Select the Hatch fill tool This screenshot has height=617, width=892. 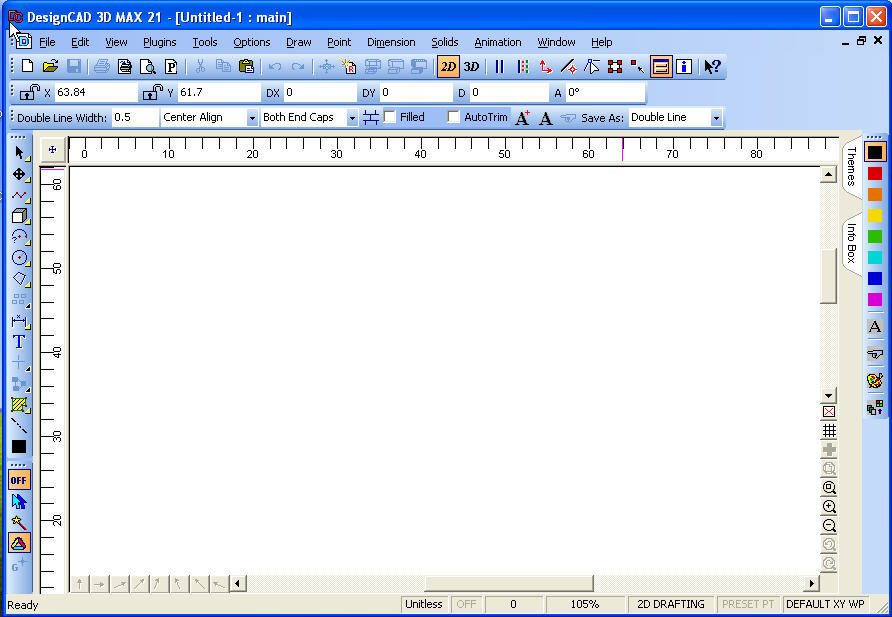[20, 405]
